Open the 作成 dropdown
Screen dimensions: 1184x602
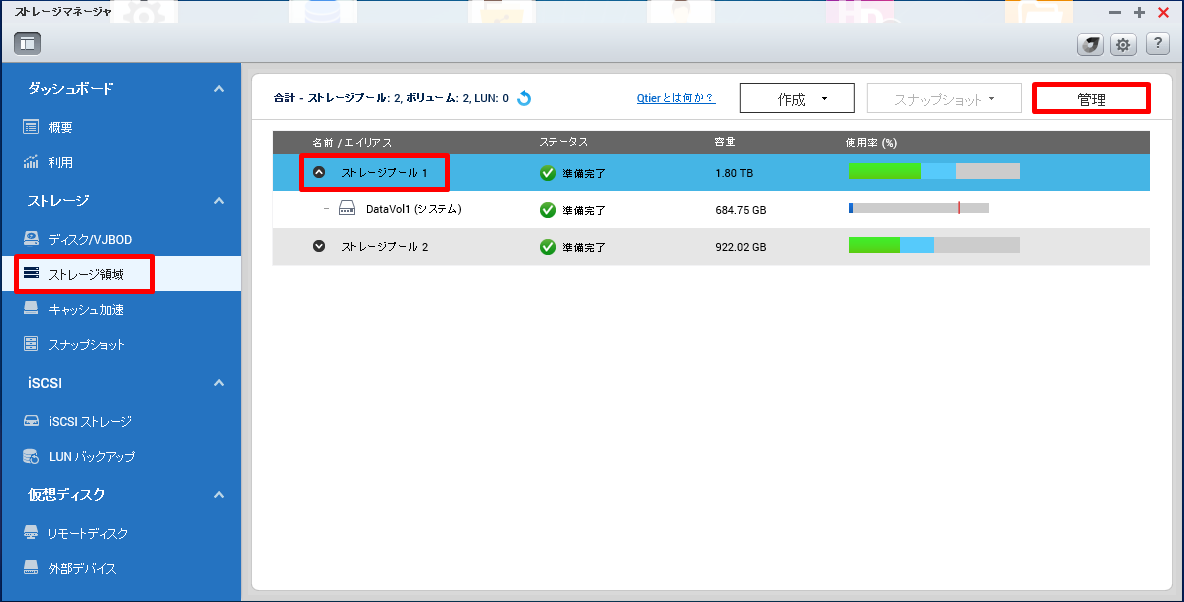coord(797,99)
